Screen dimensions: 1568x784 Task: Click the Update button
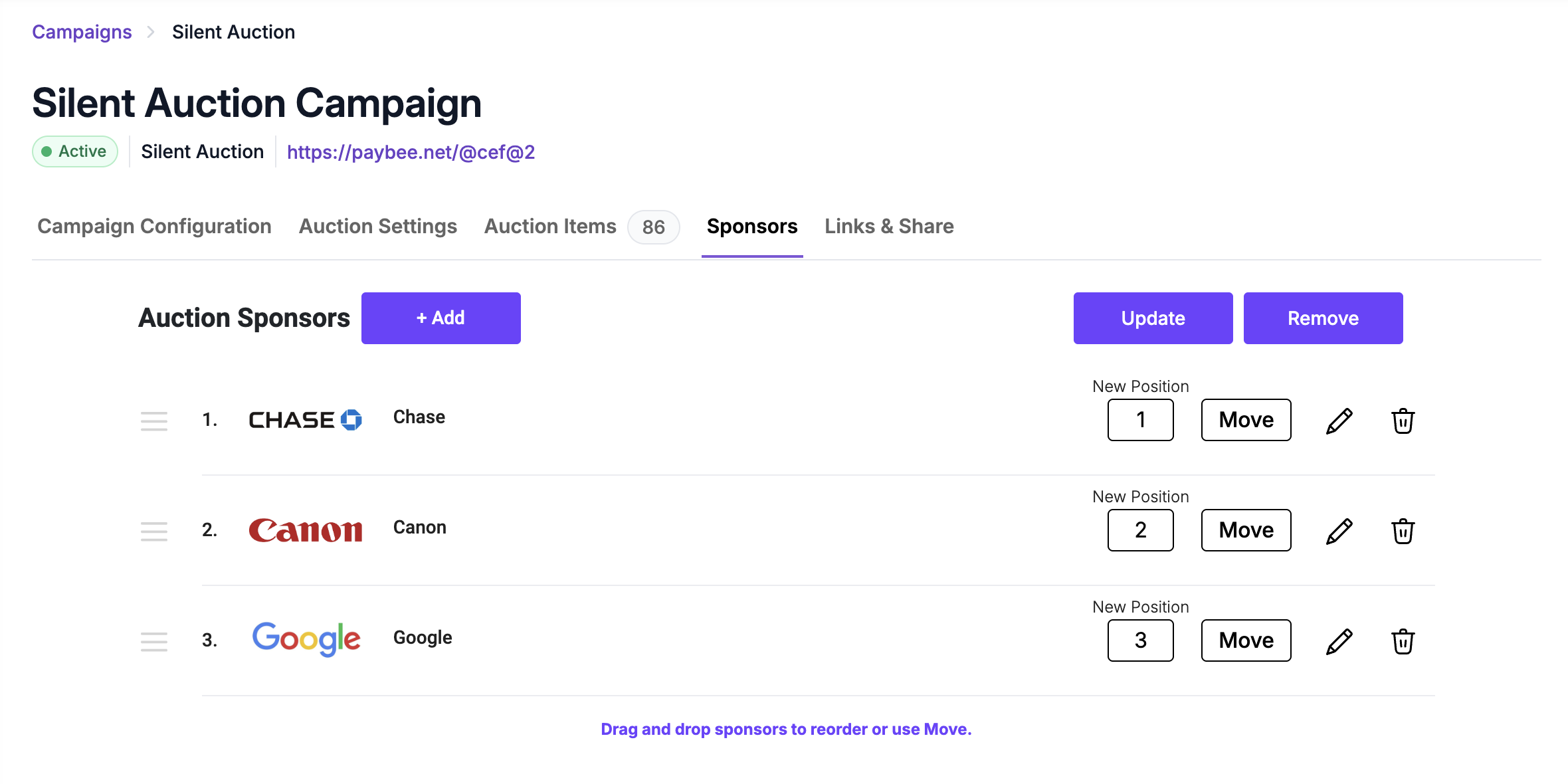[1153, 318]
